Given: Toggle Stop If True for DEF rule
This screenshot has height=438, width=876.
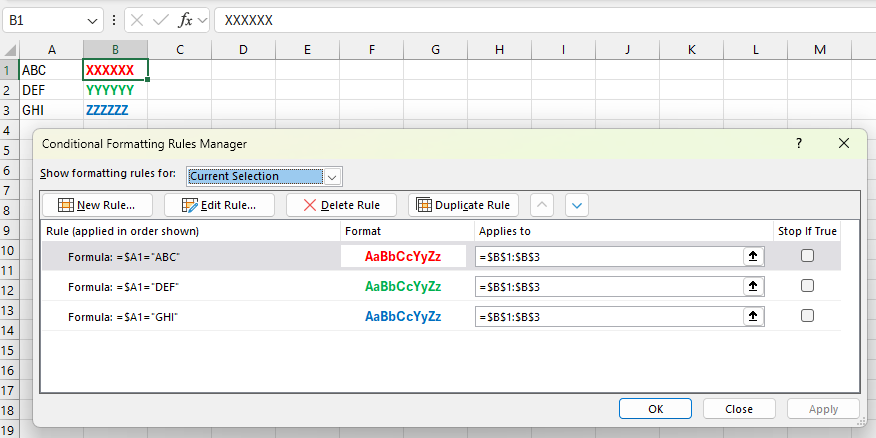Looking at the screenshot, I should pyautogui.click(x=807, y=286).
